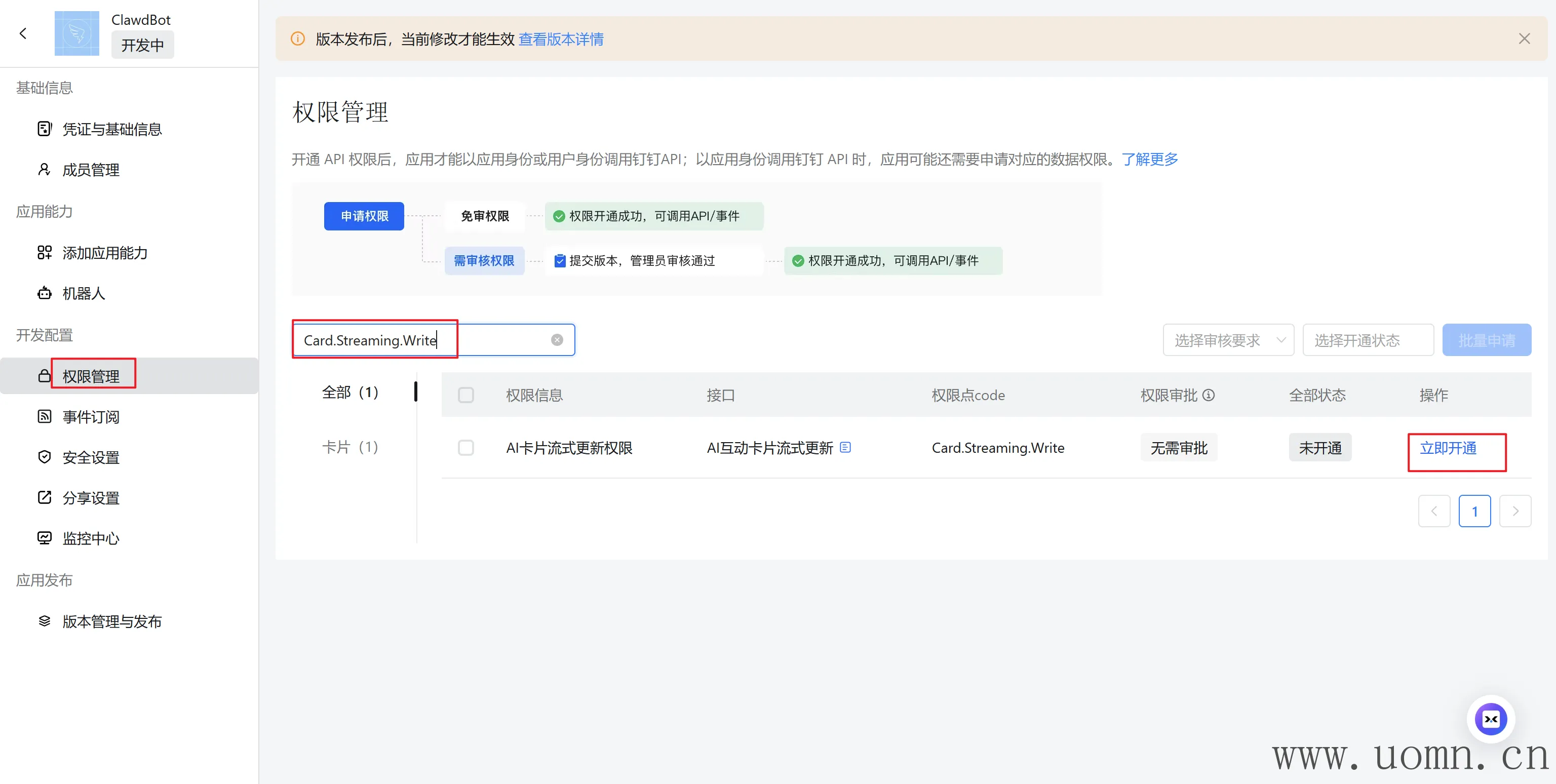Open 机器人 robot settings in sidebar
Screen dimensions: 1556x784
click(x=84, y=294)
